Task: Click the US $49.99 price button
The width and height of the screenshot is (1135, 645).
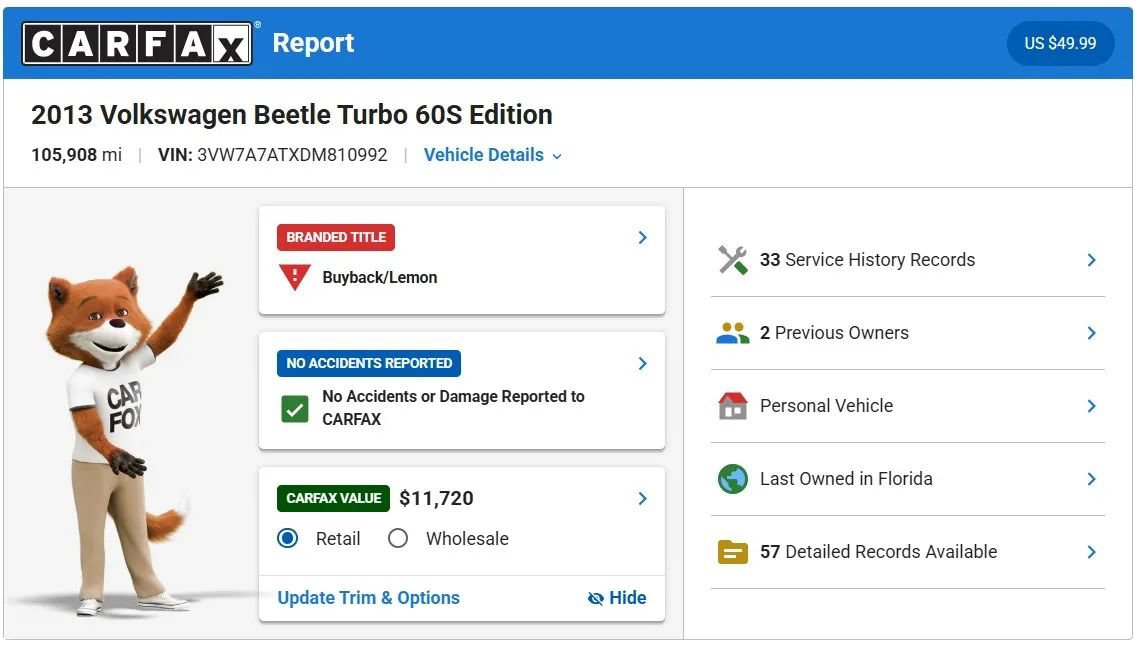Action: [1060, 43]
